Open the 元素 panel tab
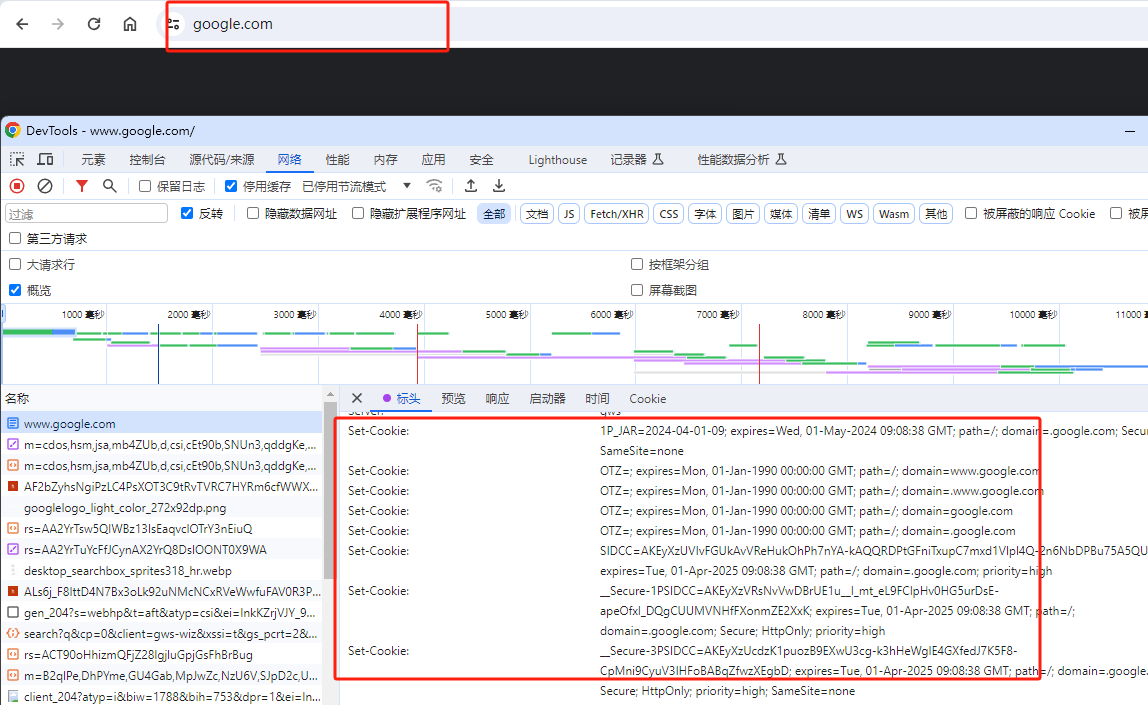 tap(93, 160)
